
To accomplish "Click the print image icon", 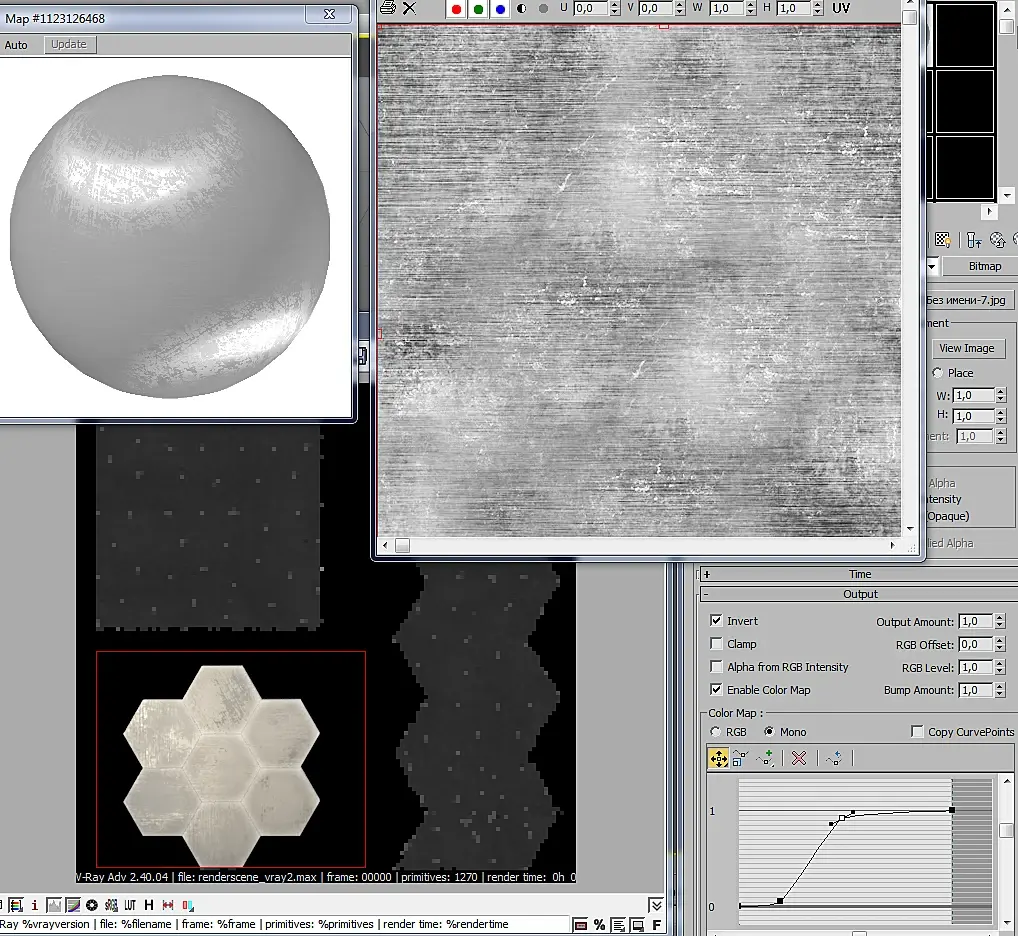I will [388, 8].
